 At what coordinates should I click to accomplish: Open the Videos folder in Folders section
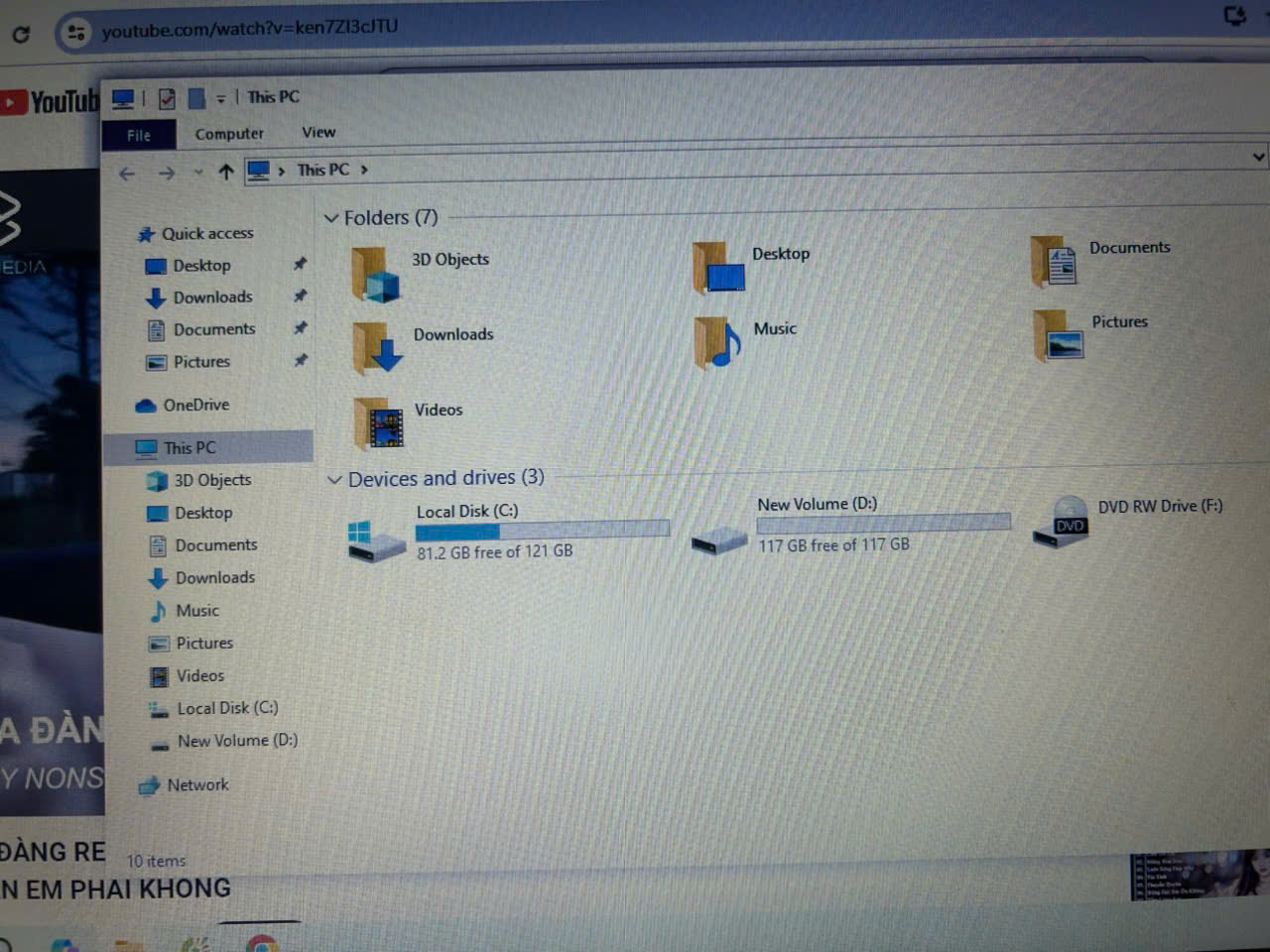point(378,423)
